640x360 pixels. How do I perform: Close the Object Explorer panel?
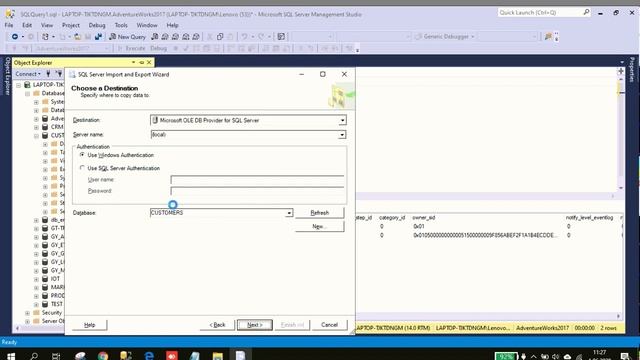(x=149, y=62)
